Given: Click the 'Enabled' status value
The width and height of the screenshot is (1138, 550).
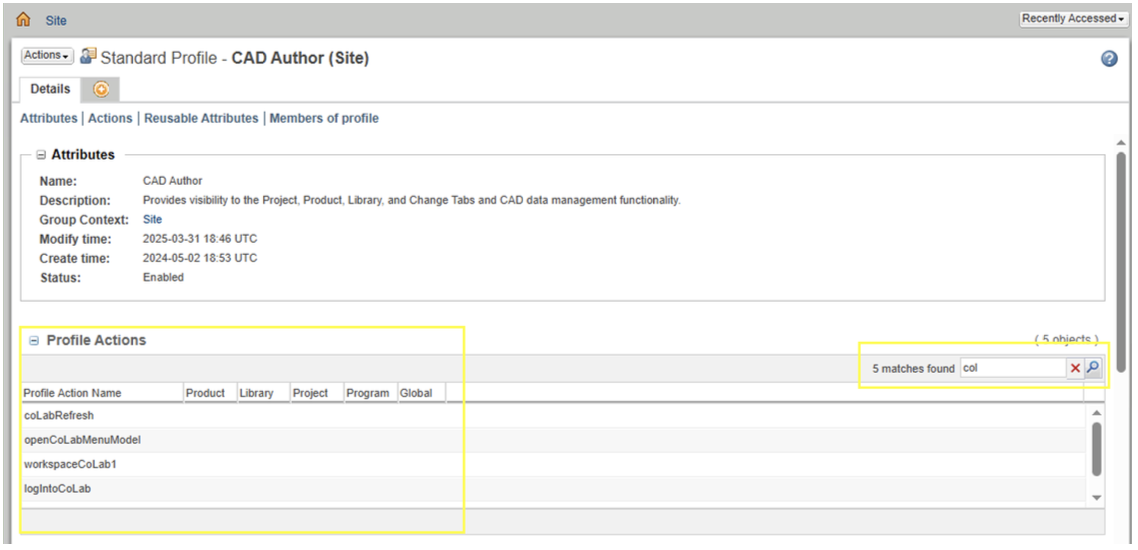Looking at the screenshot, I should coord(163,277).
